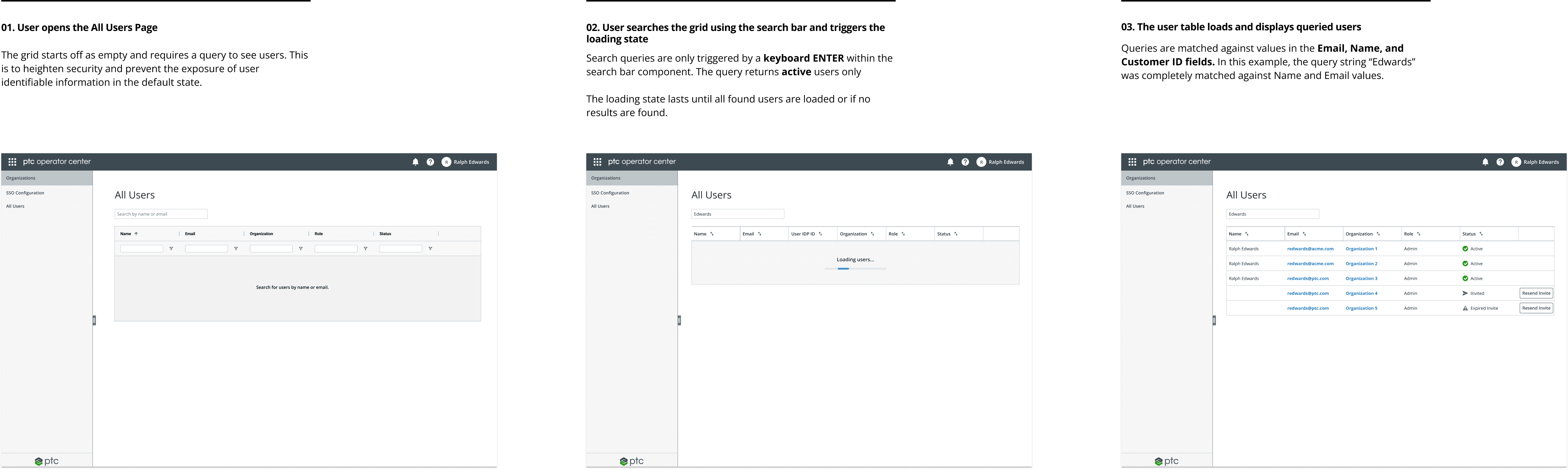
Task: Click the green check icon in Organization 1 row
Action: pos(1465,249)
